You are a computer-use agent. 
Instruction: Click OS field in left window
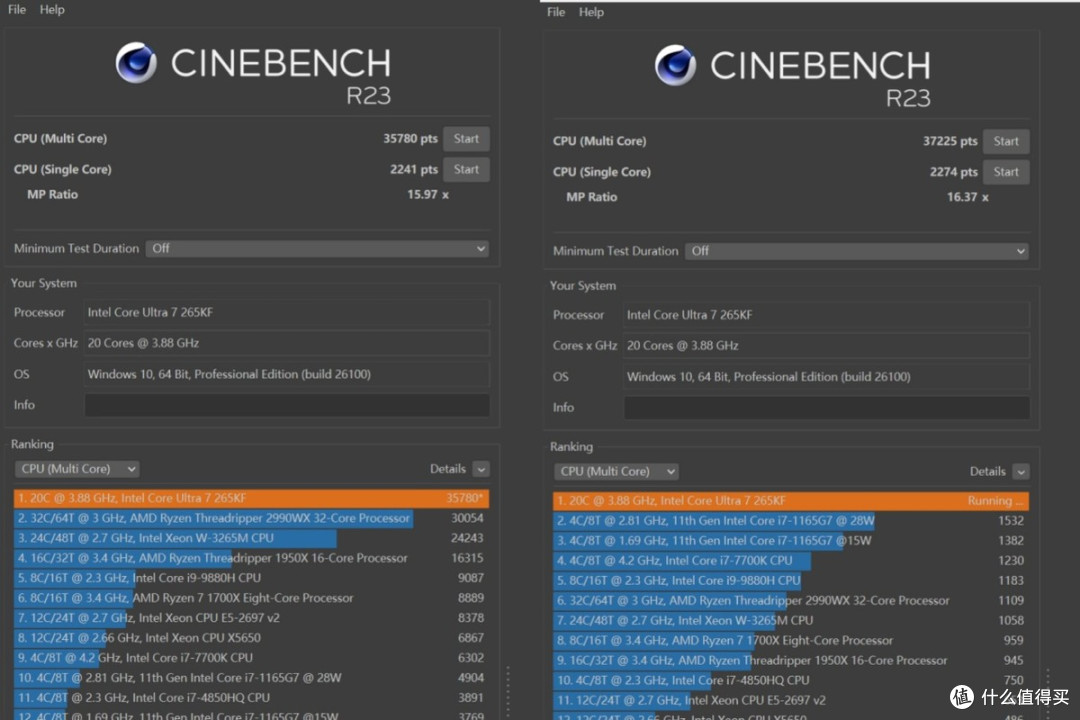(287, 374)
